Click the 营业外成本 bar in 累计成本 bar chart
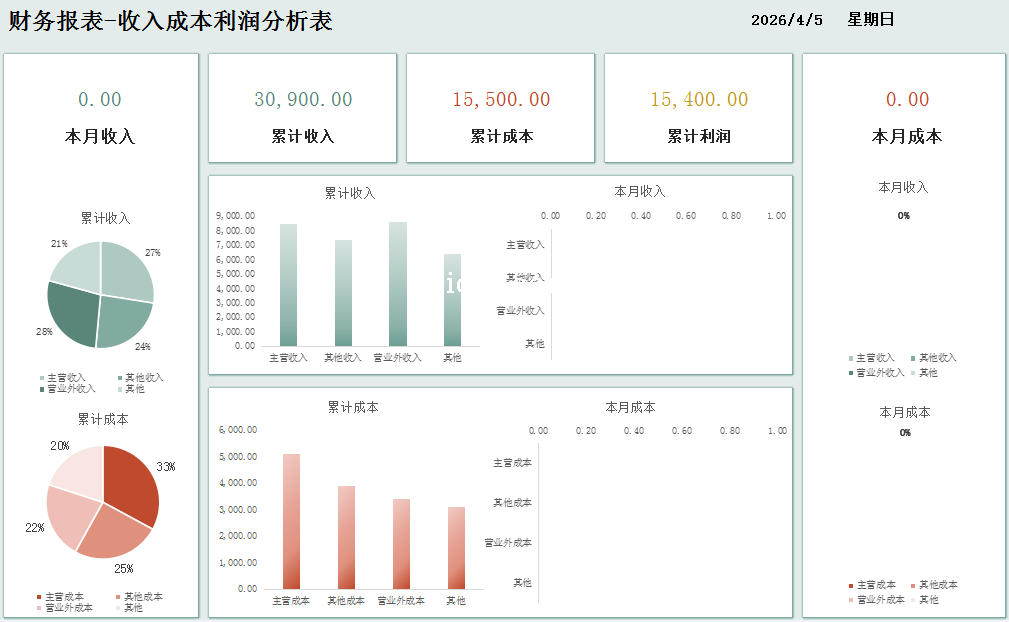The width and height of the screenshot is (1009, 622). pyautogui.click(x=401, y=545)
